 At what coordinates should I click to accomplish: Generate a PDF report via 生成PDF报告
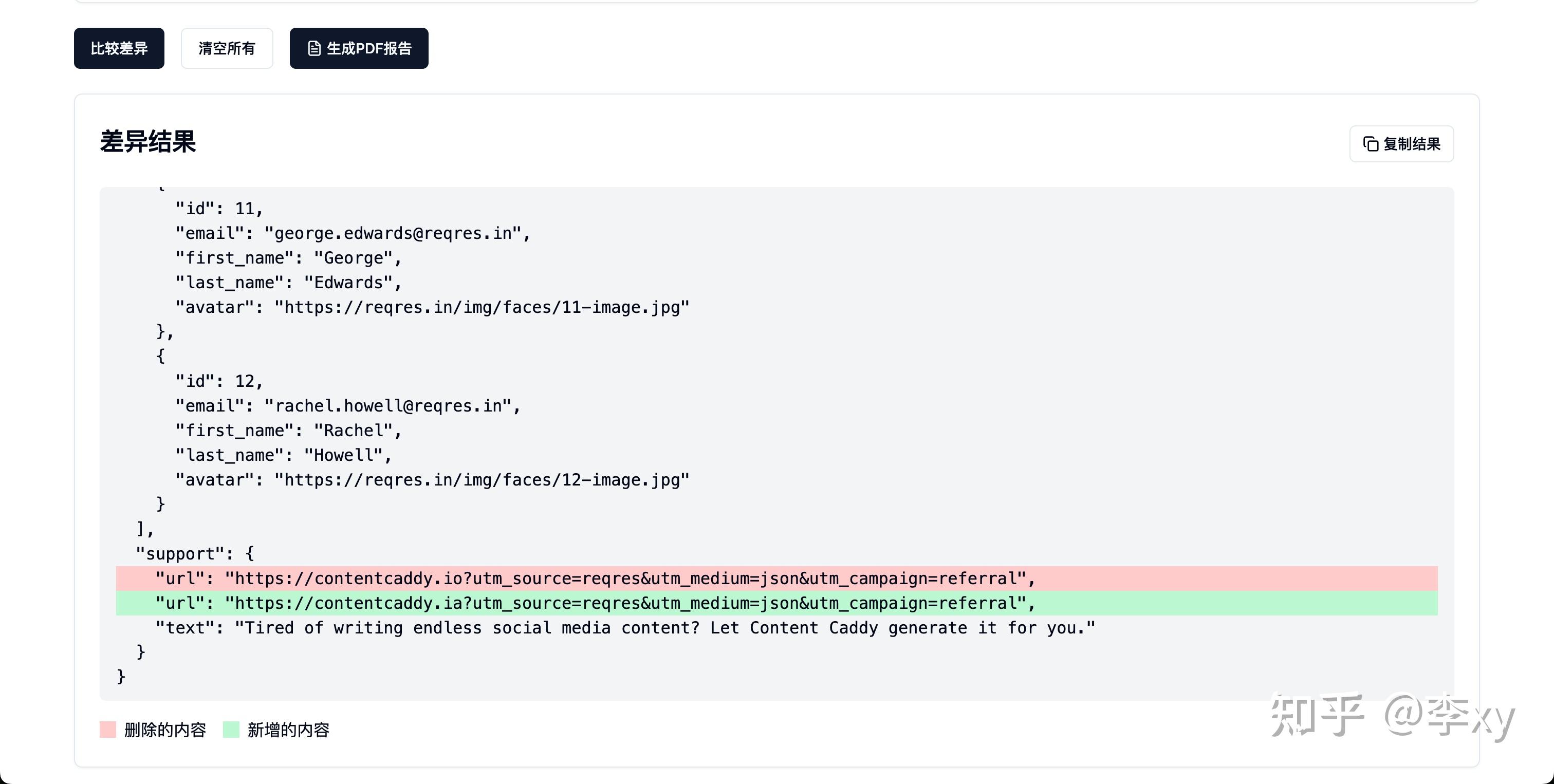[x=359, y=48]
